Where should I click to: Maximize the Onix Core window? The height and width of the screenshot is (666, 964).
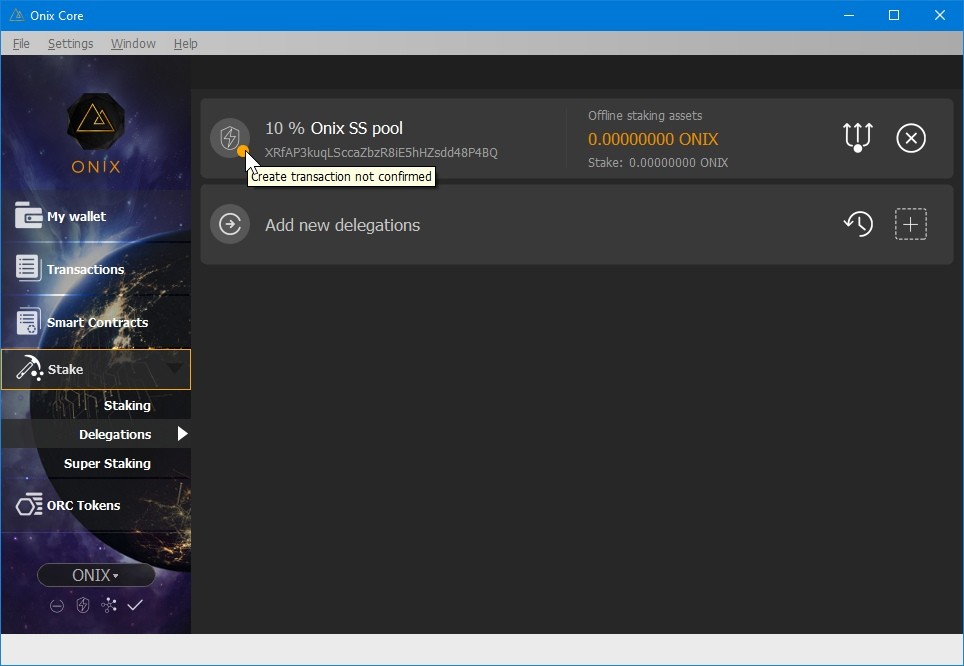pos(894,15)
